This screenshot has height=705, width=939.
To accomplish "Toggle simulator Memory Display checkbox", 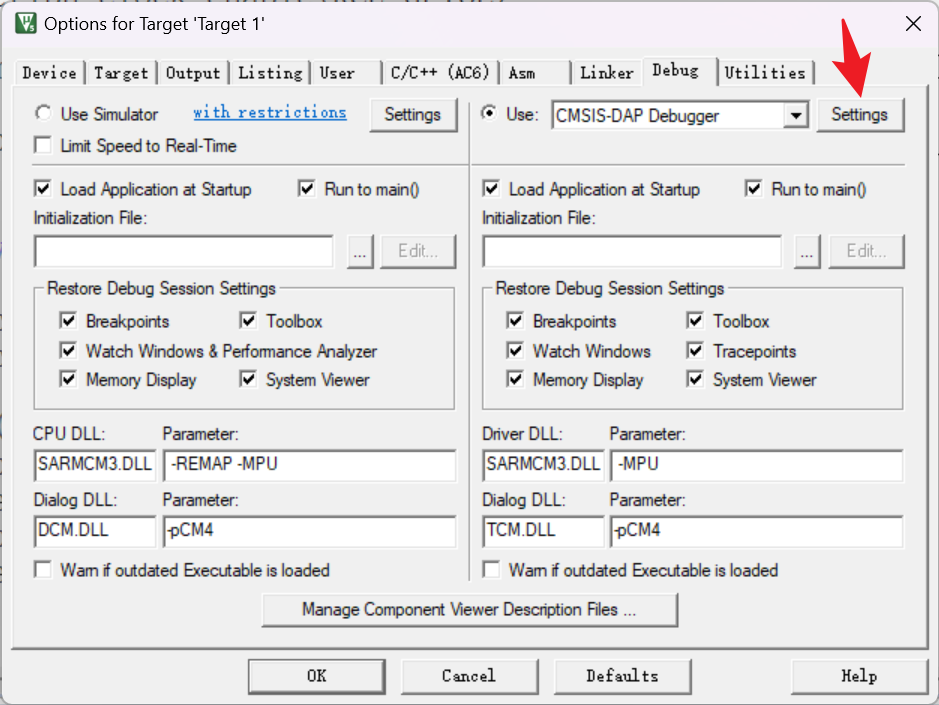I will pos(68,379).
